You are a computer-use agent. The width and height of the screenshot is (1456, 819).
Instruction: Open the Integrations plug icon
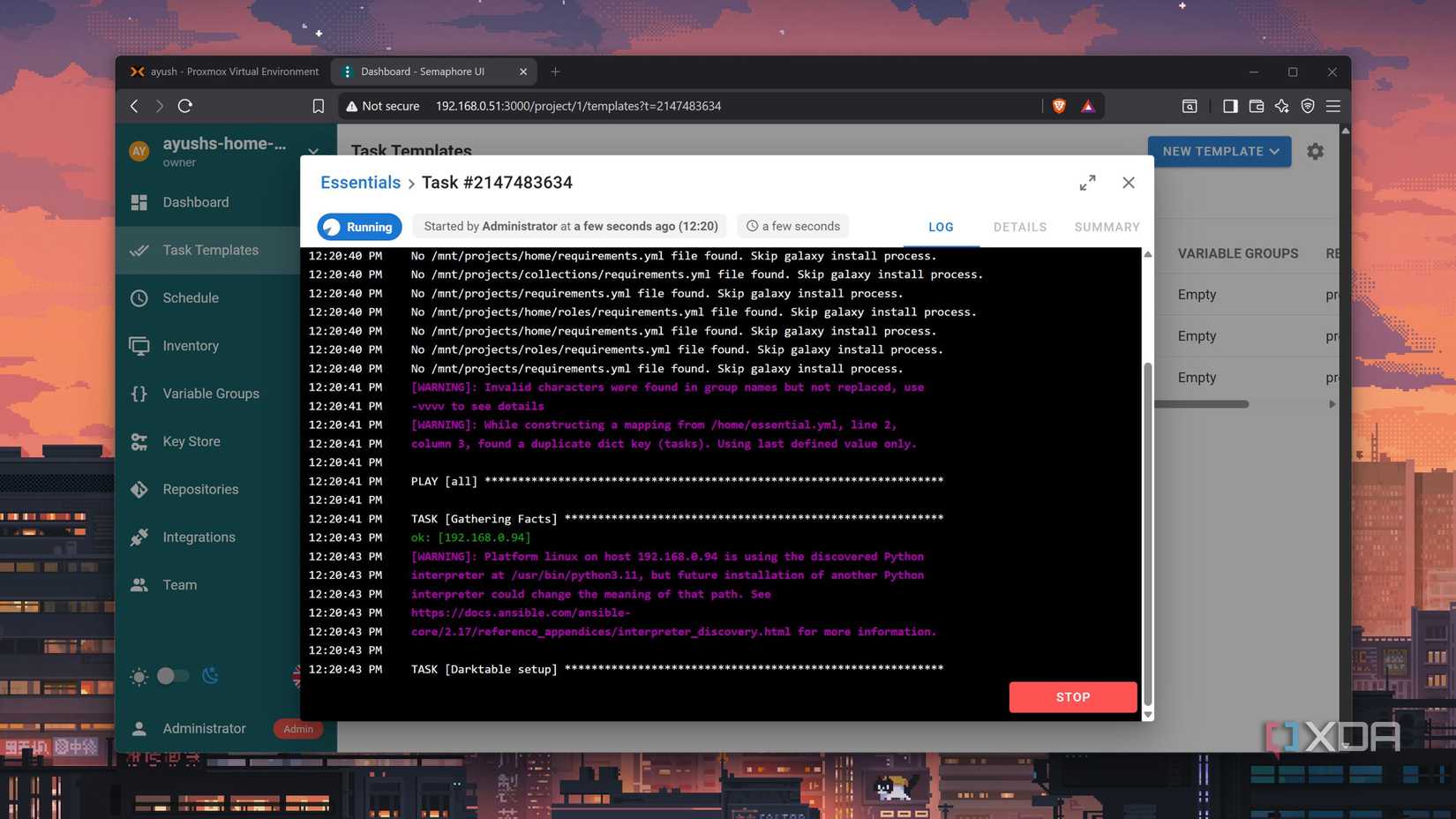(x=139, y=537)
